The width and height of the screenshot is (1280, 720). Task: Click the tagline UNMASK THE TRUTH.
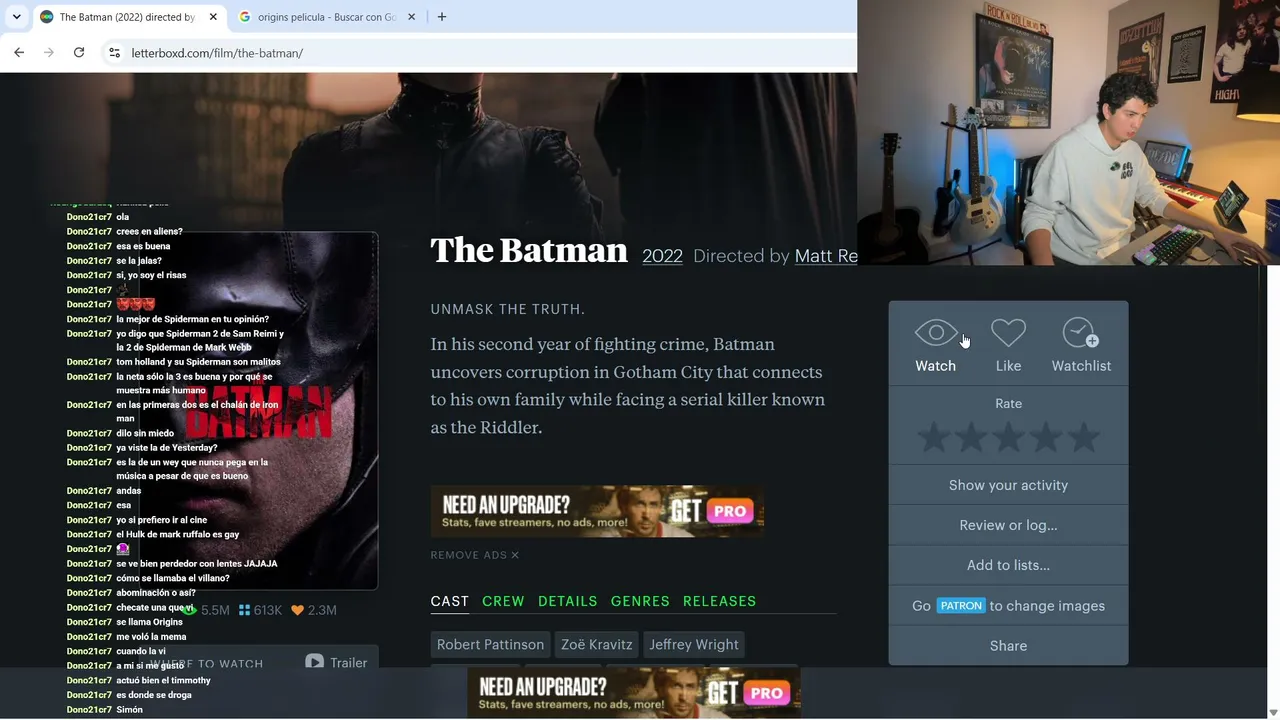508,310
